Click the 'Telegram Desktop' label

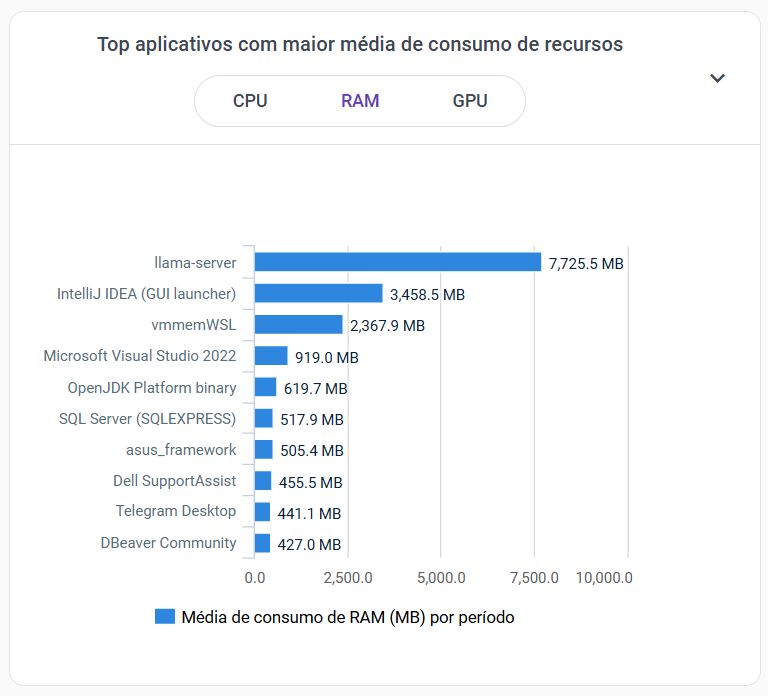[x=176, y=511]
